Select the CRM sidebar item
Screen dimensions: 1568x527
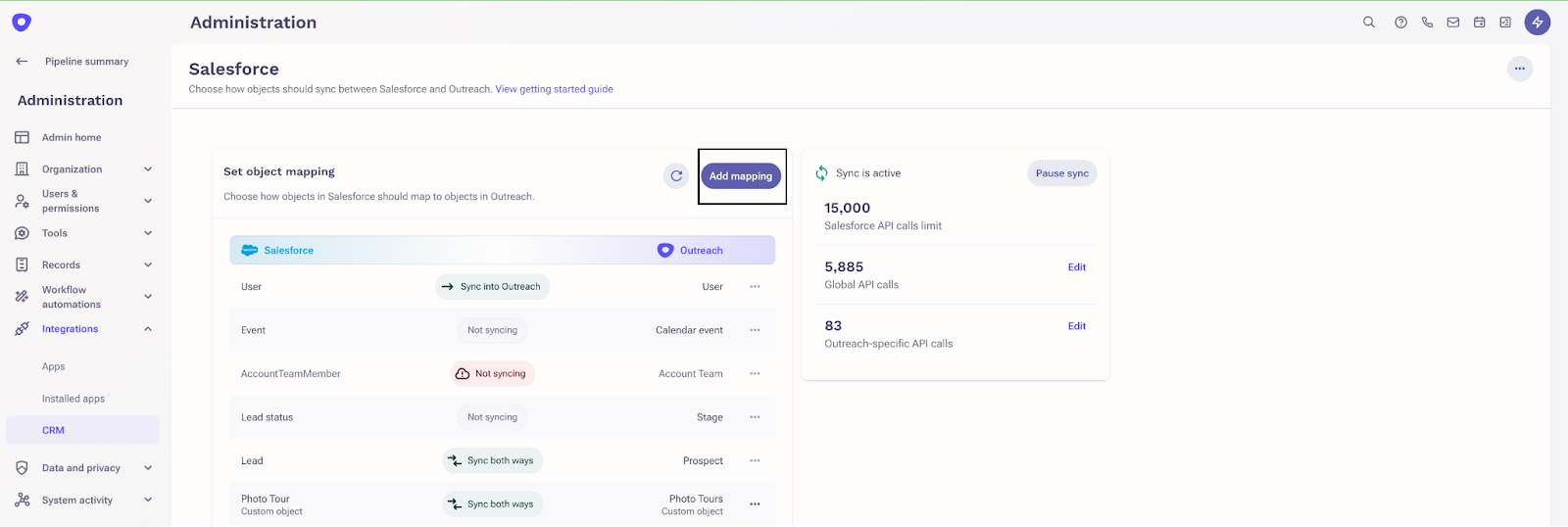point(82,430)
